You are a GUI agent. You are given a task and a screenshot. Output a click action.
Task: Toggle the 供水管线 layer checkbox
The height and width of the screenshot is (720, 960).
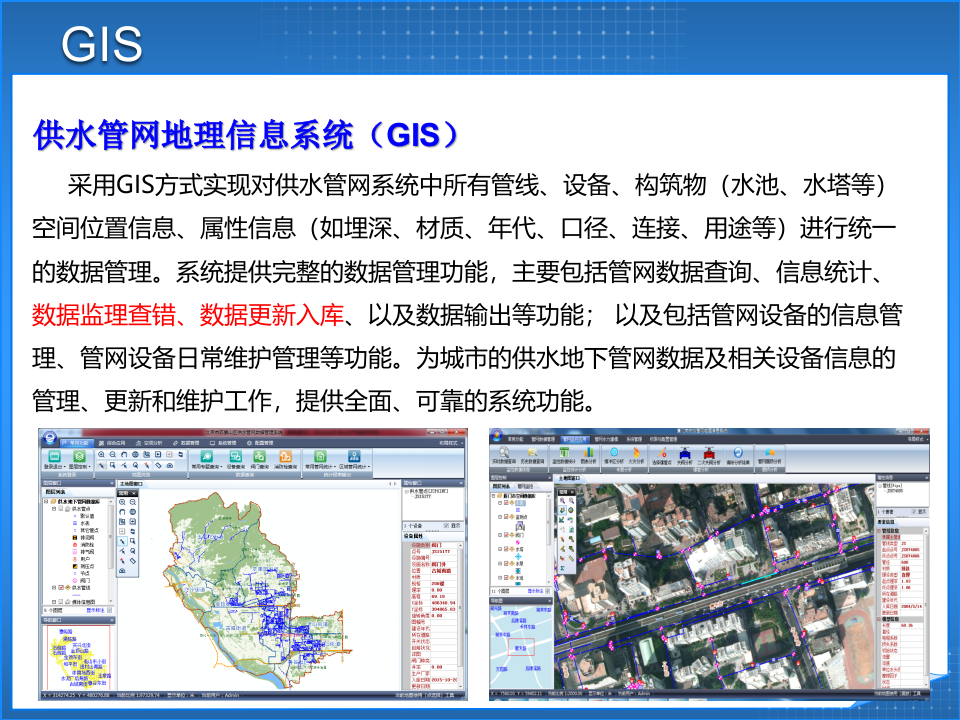click(x=61, y=587)
